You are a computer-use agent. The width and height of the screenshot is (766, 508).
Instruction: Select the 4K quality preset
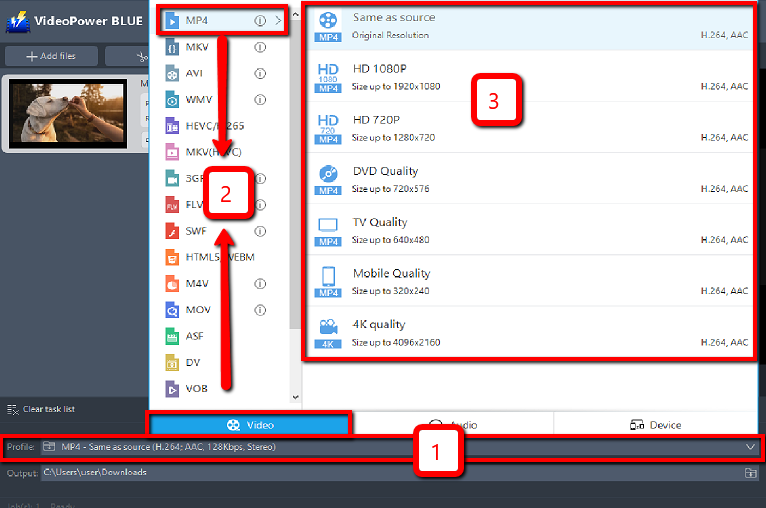click(530, 333)
